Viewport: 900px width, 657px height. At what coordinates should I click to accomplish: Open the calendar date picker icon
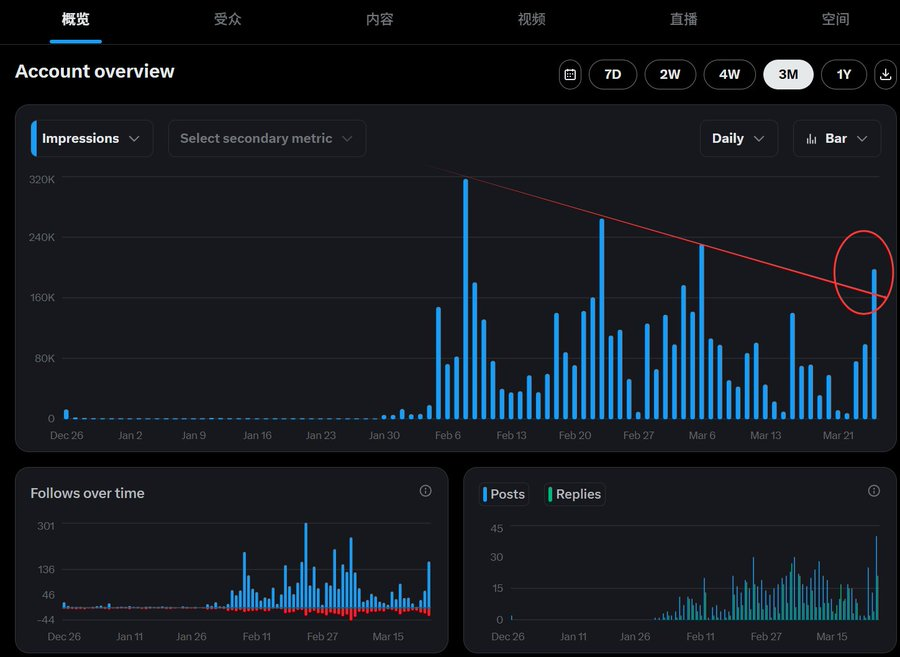(569, 74)
